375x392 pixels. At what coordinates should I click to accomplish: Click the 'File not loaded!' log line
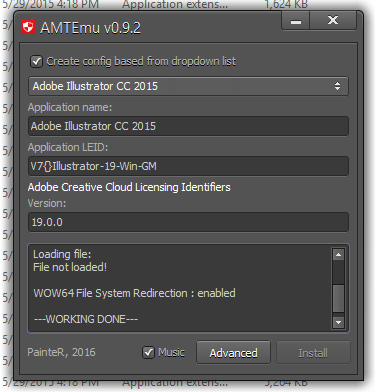coord(70,267)
